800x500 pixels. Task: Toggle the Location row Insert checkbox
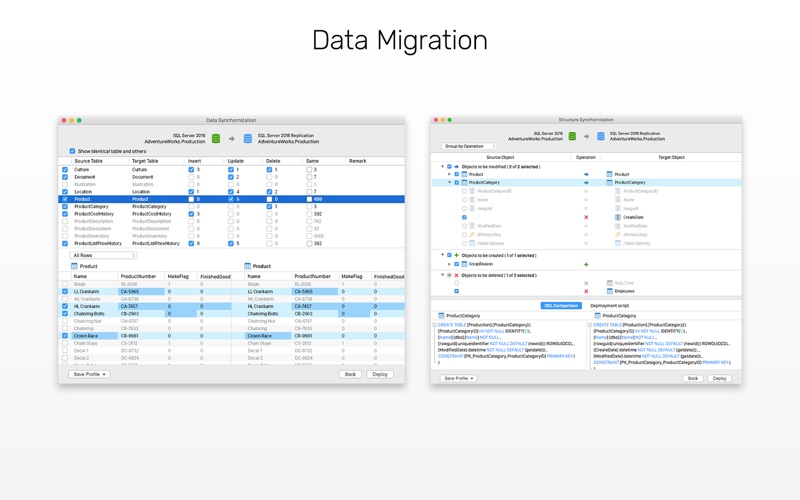tap(191, 192)
